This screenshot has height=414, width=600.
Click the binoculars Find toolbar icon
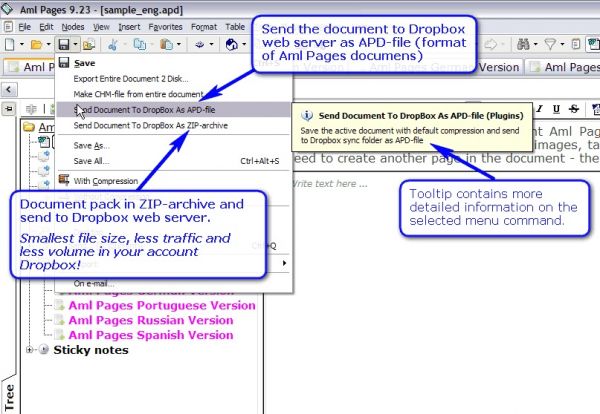pos(523,44)
